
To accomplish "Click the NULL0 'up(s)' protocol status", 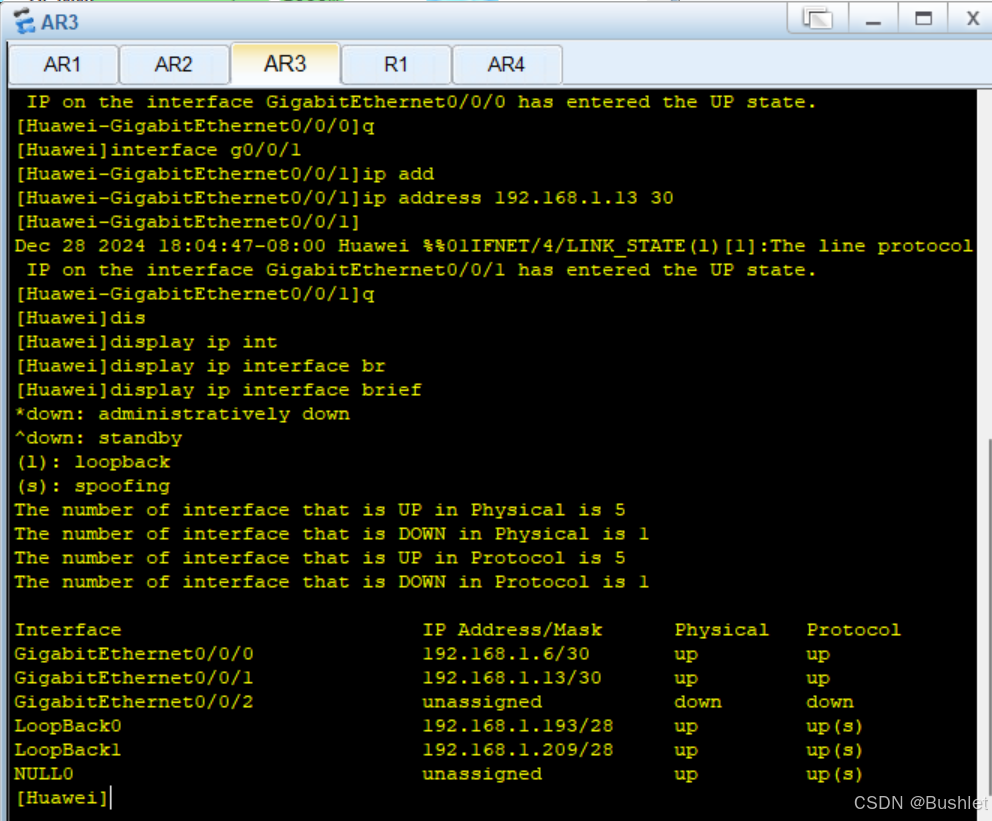I will pos(835,774).
